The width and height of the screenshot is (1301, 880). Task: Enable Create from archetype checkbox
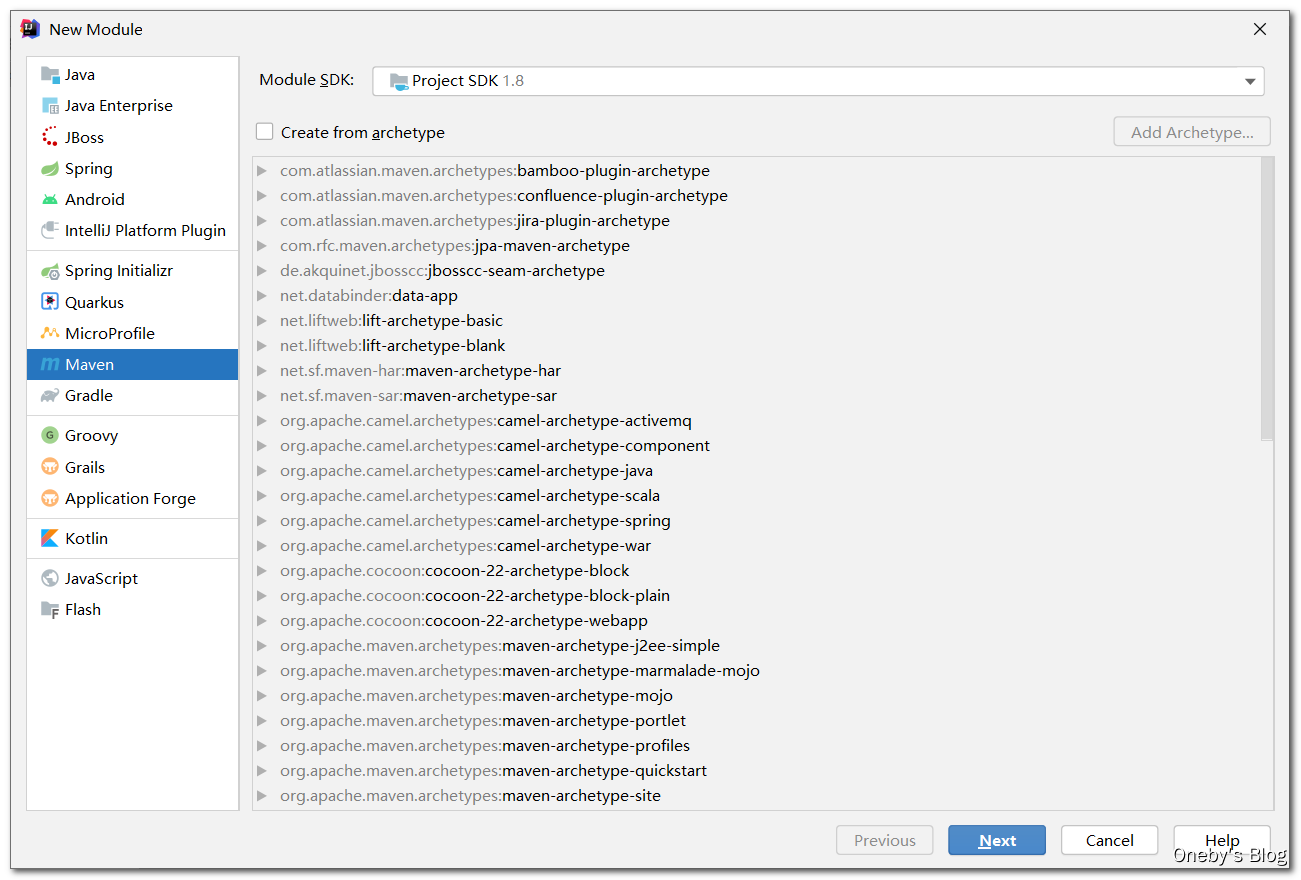(264, 132)
